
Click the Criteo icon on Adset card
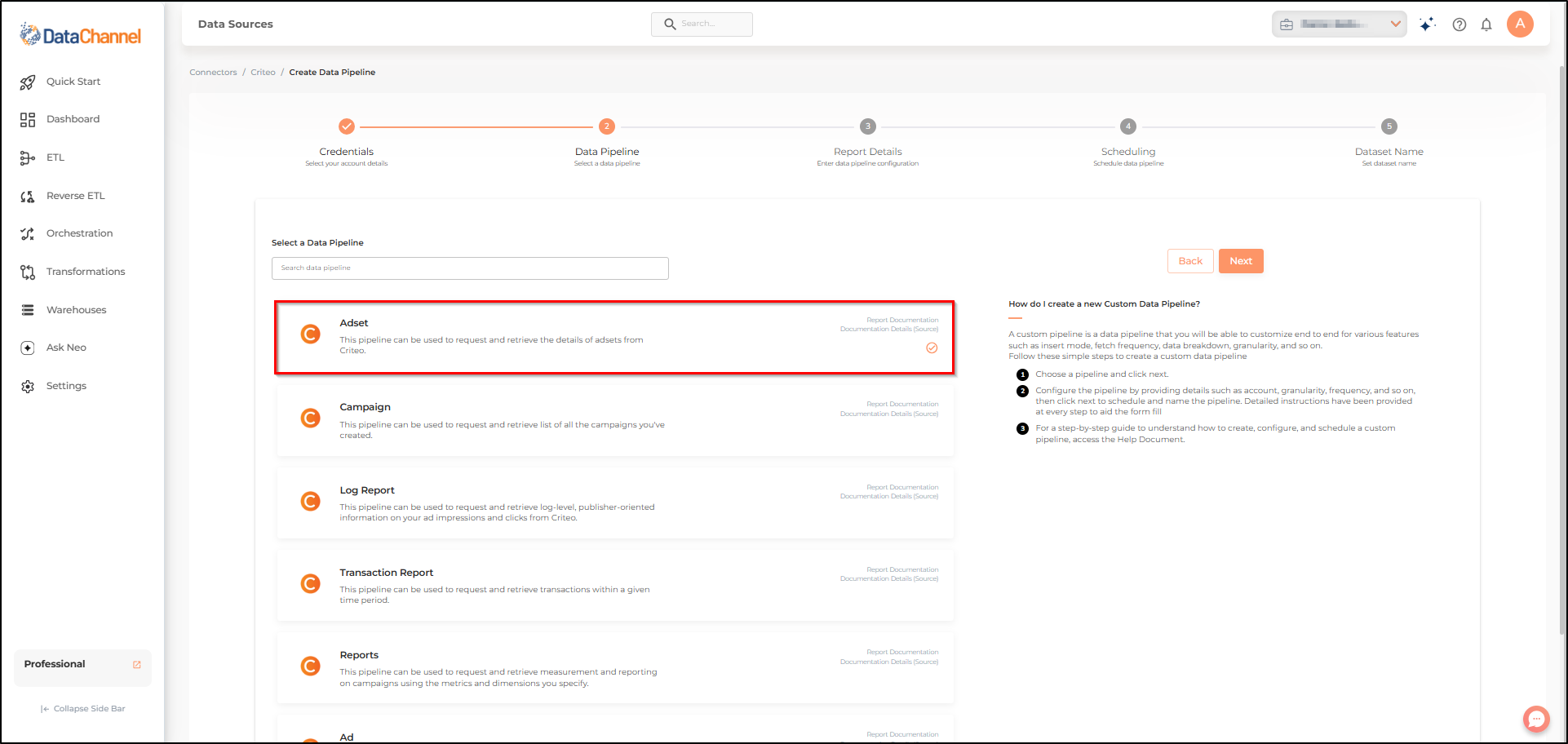click(x=311, y=334)
